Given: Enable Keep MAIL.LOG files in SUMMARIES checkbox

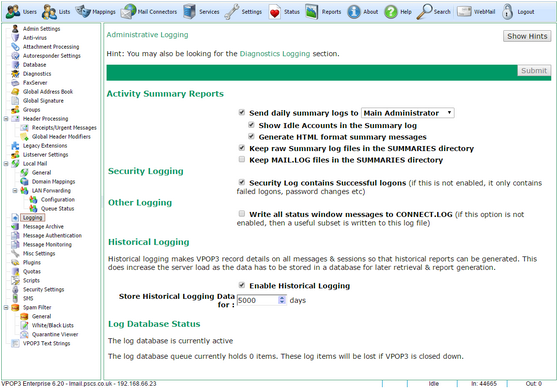Looking at the screenshot, I should click(x=242, y=159).
